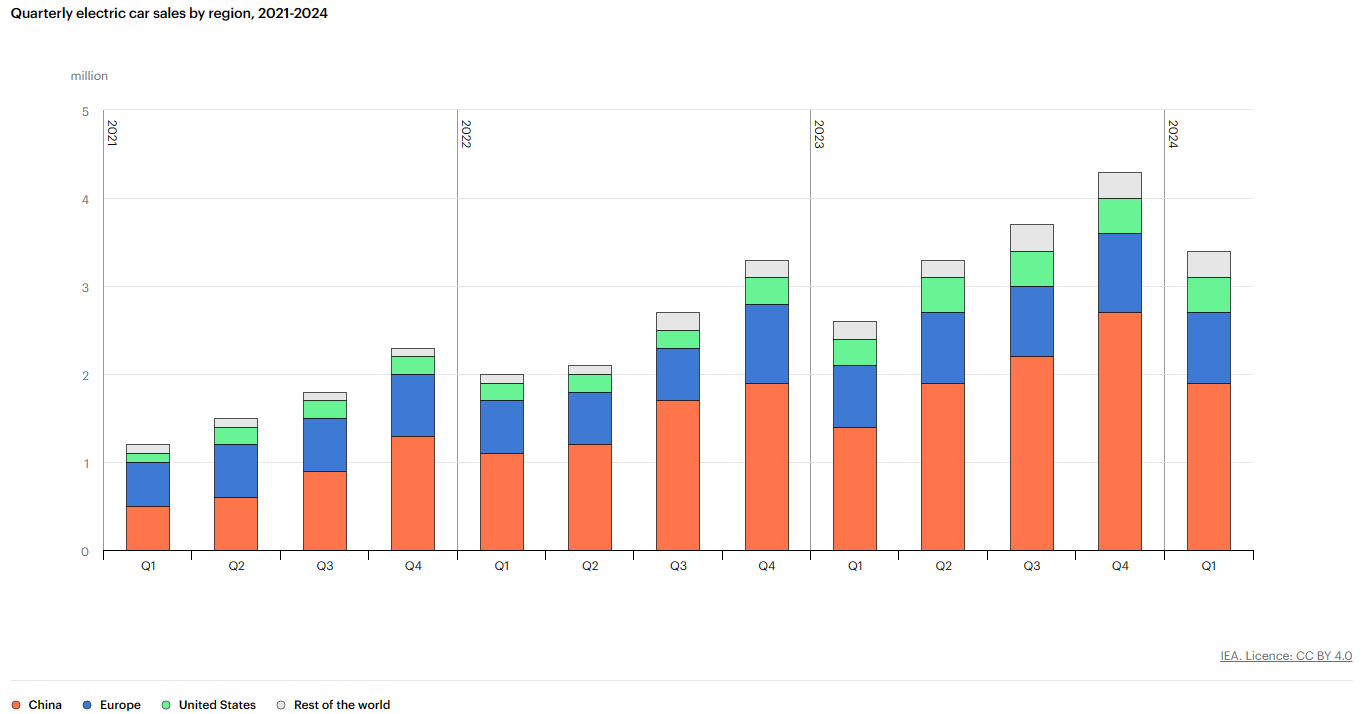Open the IEA Licence CC BY 4.0 link
The height and width of the screenshot is (714, 1369).
1285,656
